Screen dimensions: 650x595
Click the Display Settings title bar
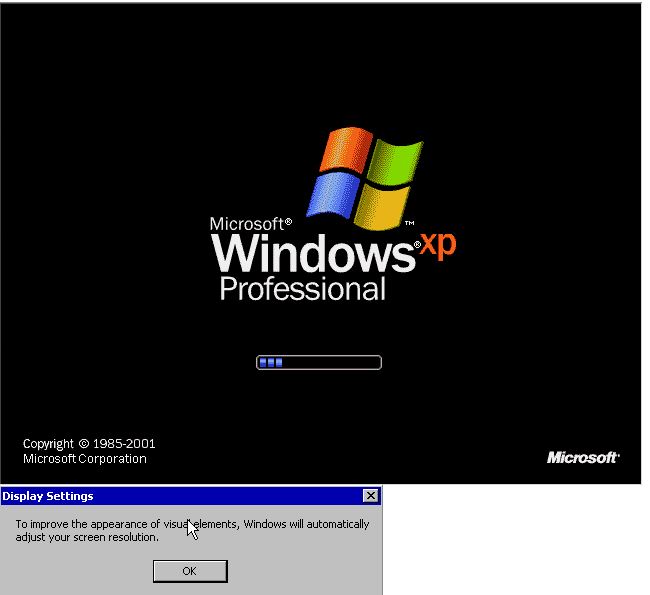pos(180,496)
